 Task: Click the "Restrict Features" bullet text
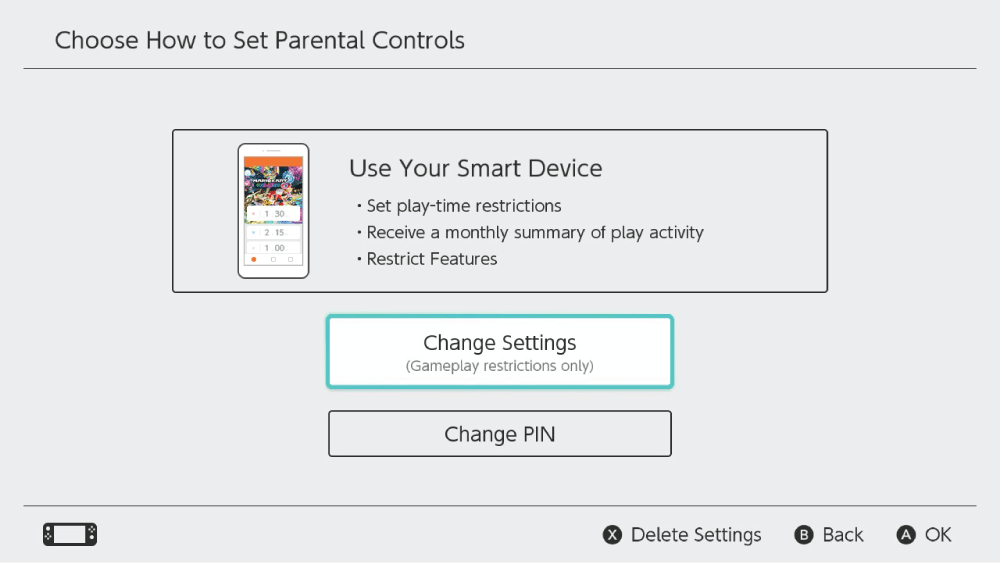pyautogui.click(x=431, y=259)
